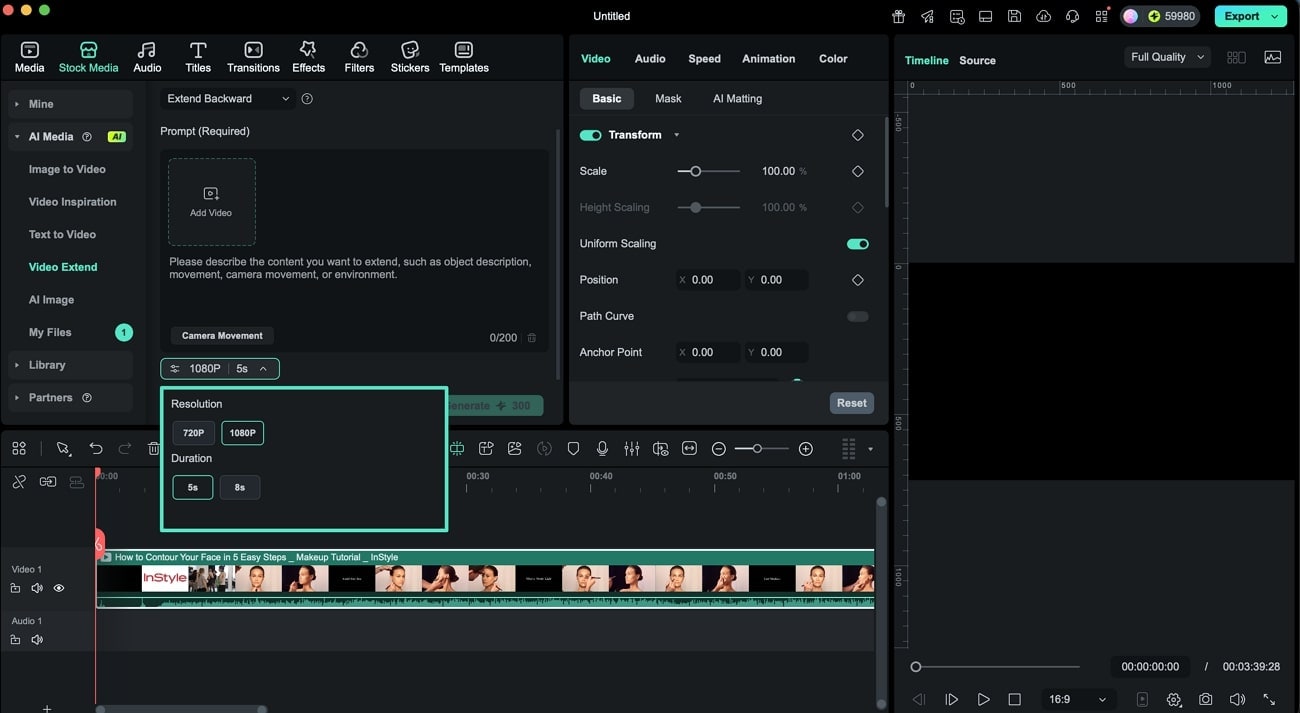This screenshot has height=713, width=1300.
Task: Hide the Video 1 track with the eye toggle
Action: pyautogui.click(x=59, y=588)
